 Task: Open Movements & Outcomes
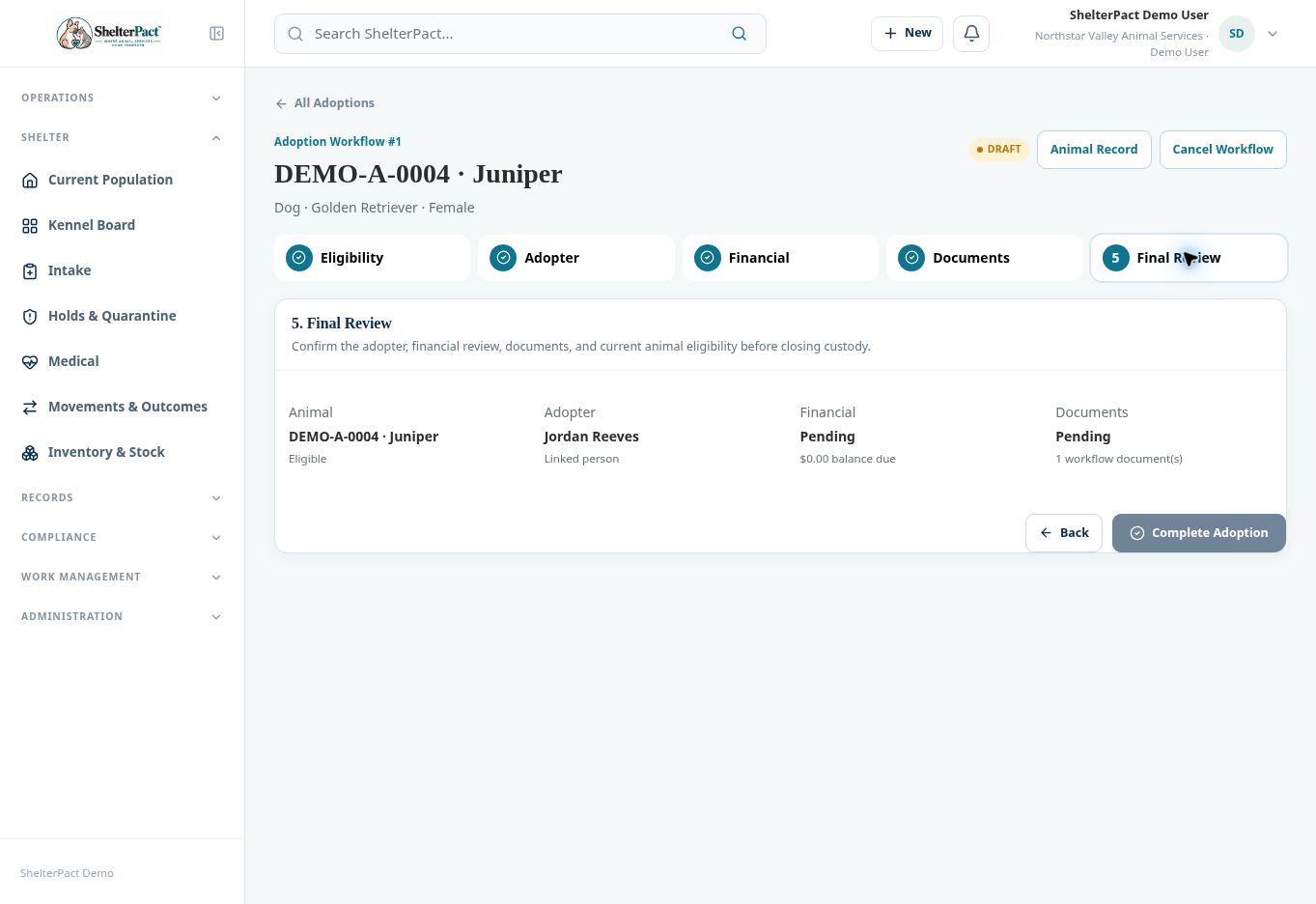pos(122,407)
